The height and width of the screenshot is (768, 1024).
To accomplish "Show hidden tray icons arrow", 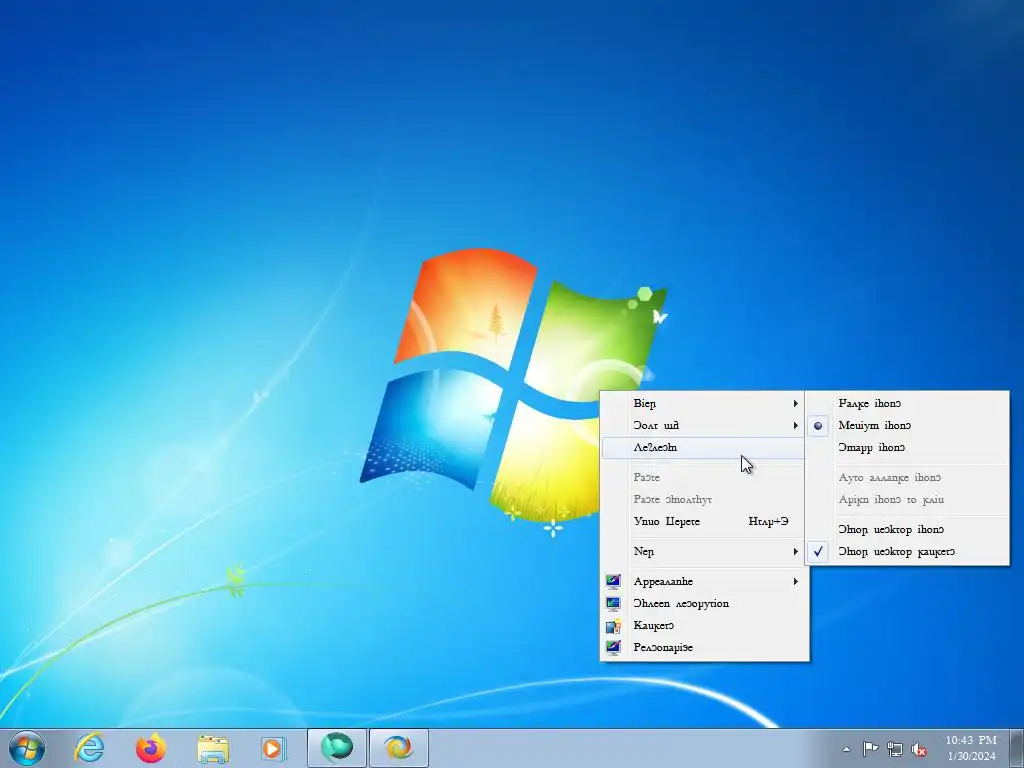I will tap(846, 749).
